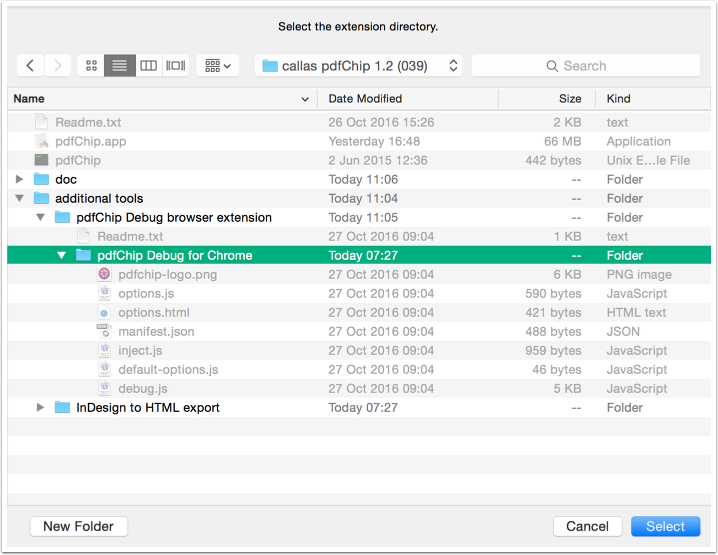This screenshot has width=718, height=555.
Task: Click the top-level Readme.txt file icon
Action: pyautogui.click(x=42, y=122)
